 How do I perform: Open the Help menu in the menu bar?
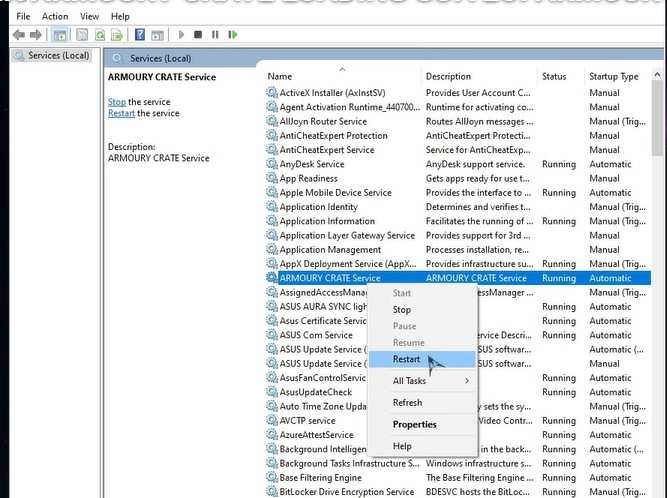120,16
